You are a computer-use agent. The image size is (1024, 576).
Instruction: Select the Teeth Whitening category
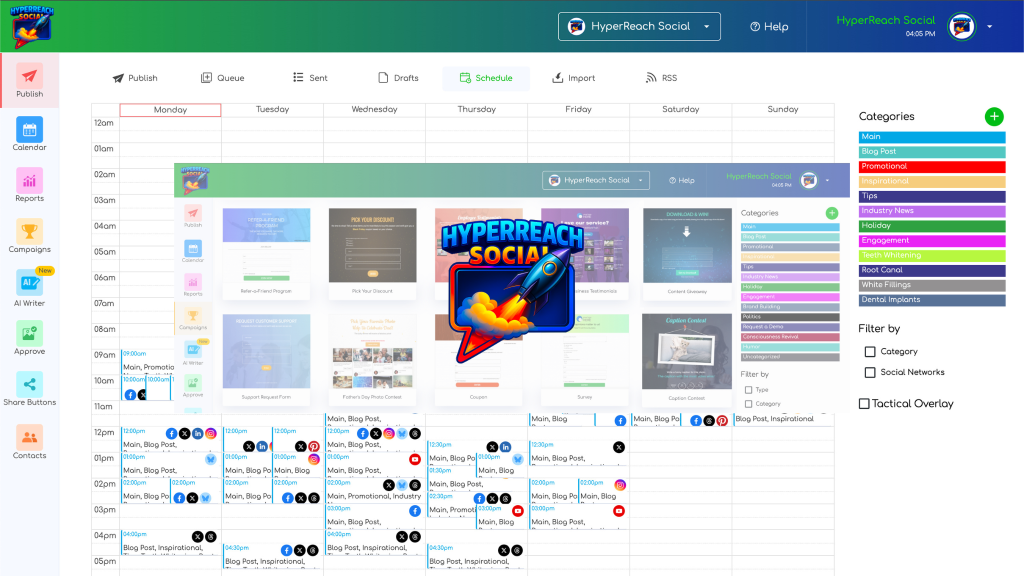[x=932, y=255]
